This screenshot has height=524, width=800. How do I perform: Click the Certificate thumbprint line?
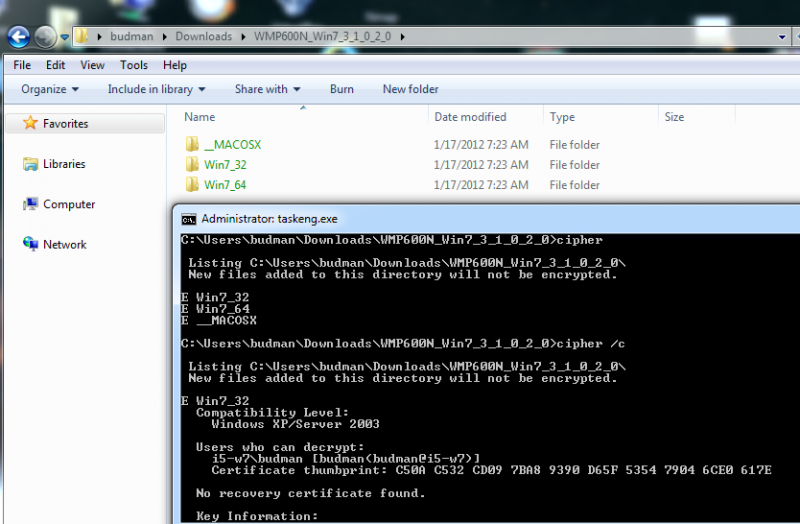[491, 470]
